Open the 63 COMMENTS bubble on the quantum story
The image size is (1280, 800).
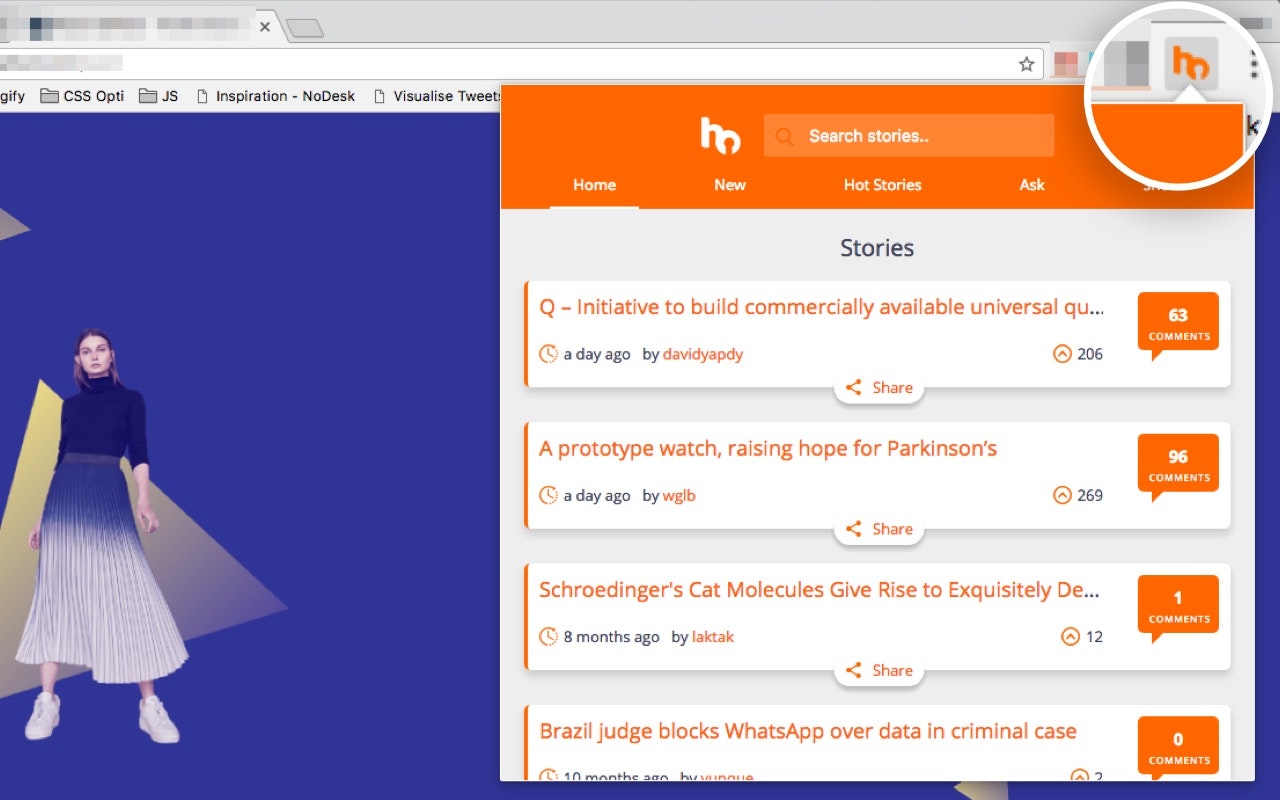pos(1178,322)
